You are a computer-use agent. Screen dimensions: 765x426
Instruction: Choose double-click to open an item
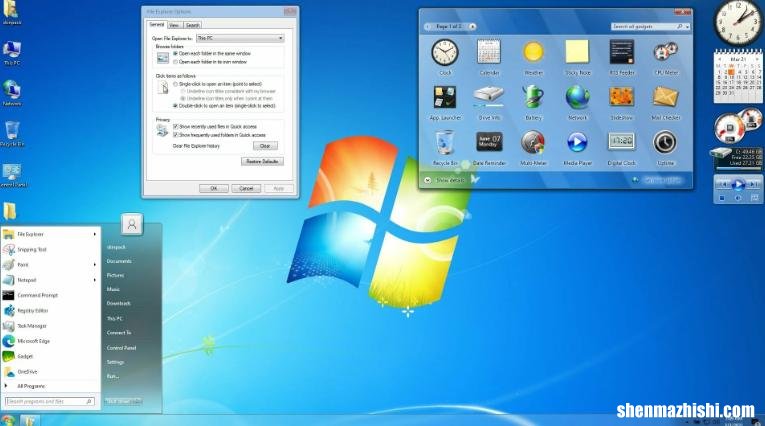(176, 105)
